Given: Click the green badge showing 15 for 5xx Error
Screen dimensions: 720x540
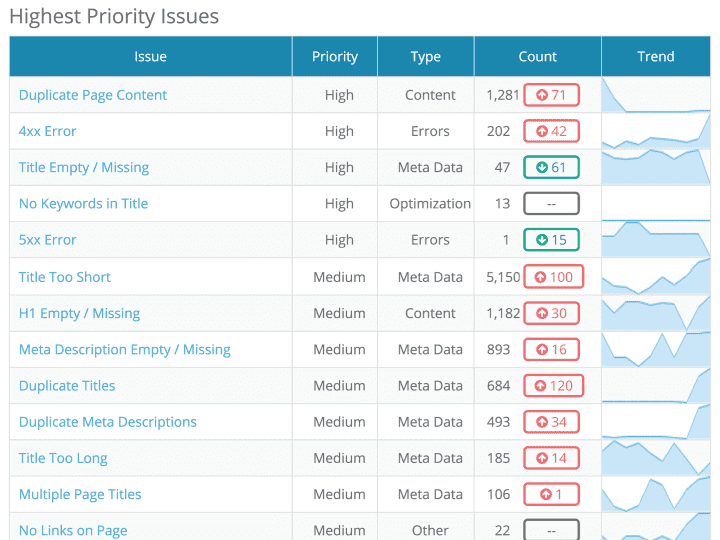Looking at the screenshot, I should pos(551,240).
